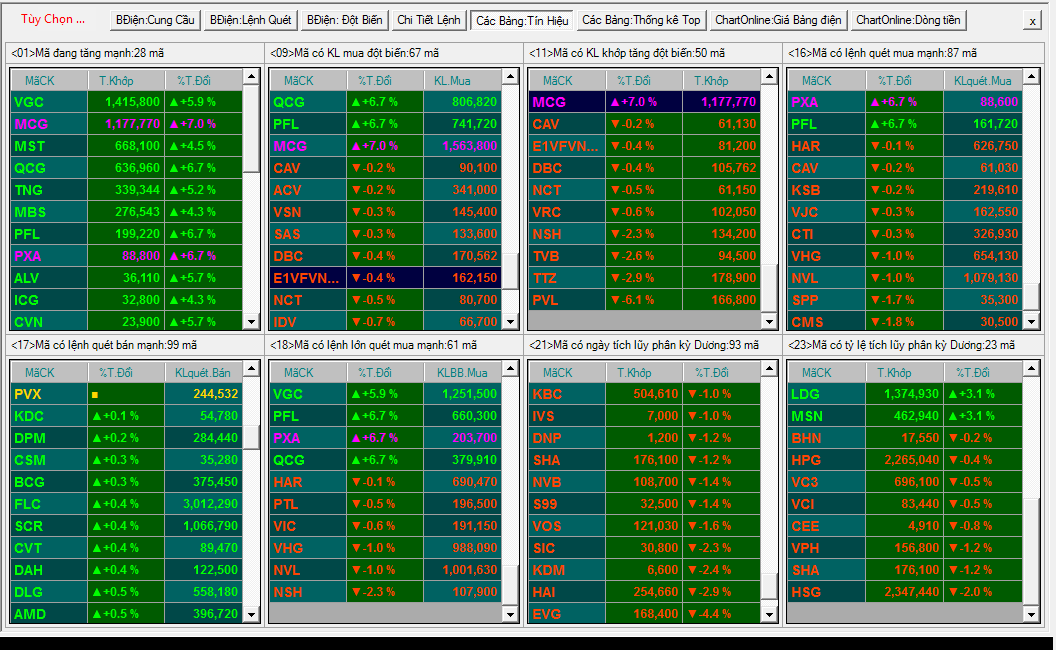Click scroll-down arrow in panel 16 table
The width and height of the screenshot is (1056, 650).
[x=1031, y=321]
